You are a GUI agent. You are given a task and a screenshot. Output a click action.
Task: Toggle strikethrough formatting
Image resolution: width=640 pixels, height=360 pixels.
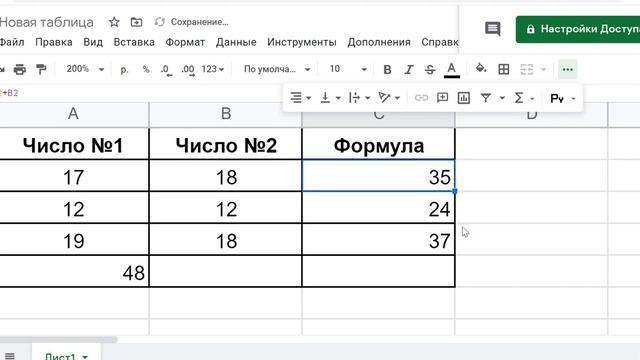(430, 70)
